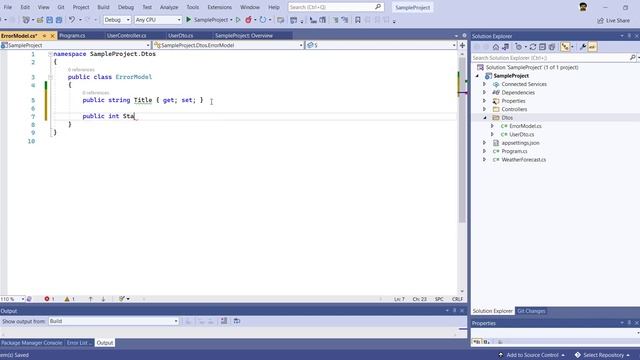The image size is (640, 360).
Task: Click Home icon in Solution Explorer toolbar
Action: (x=496, y=47)
